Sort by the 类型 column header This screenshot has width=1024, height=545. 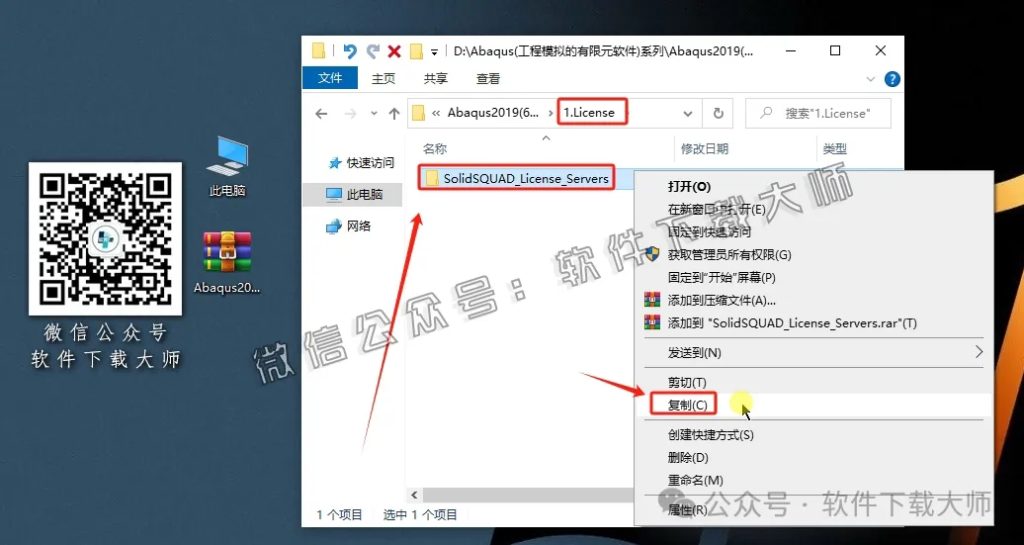coord(835,149)
